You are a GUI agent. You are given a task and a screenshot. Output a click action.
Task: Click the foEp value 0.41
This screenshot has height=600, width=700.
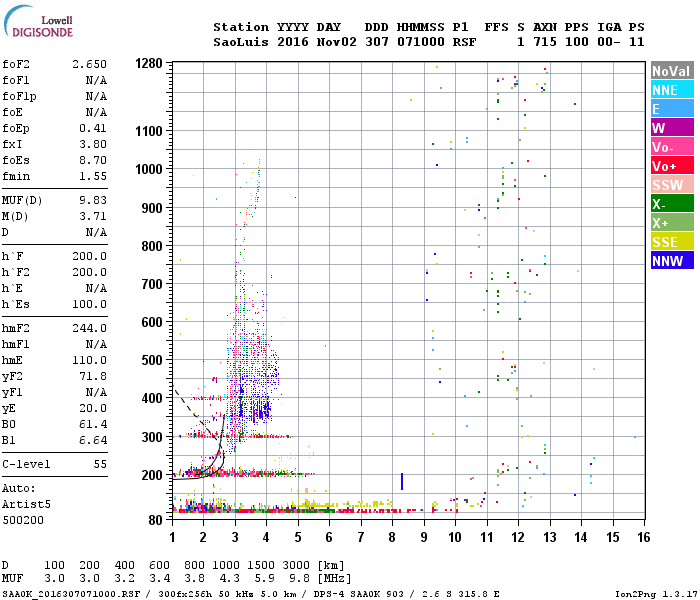(x=93, y=128)
